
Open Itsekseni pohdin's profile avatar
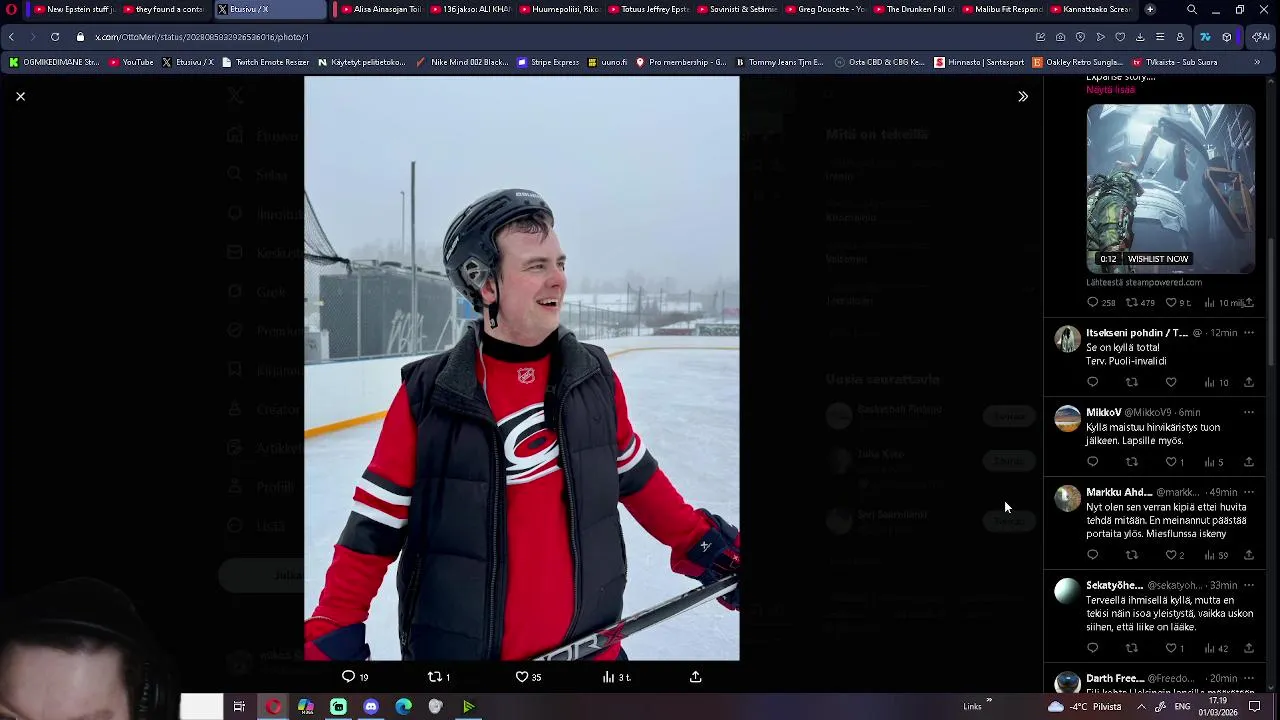[x=1067, y=338]
